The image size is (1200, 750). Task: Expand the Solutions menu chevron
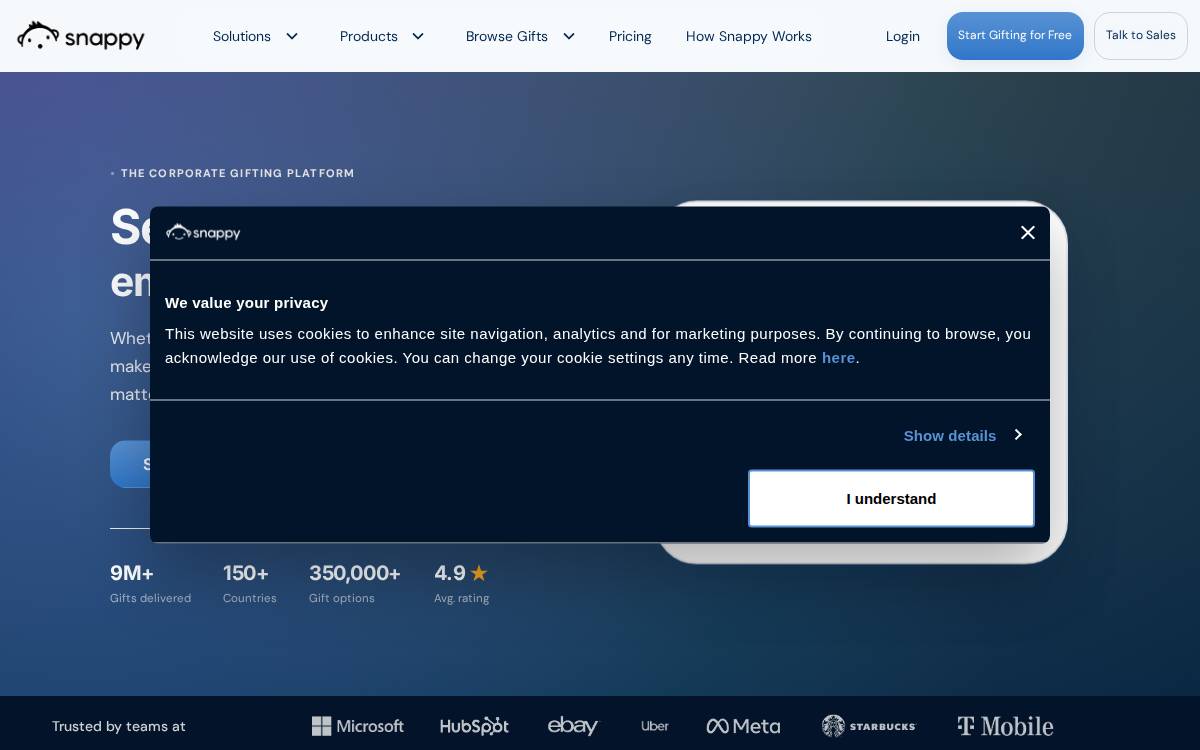click(x=292, y=36)
